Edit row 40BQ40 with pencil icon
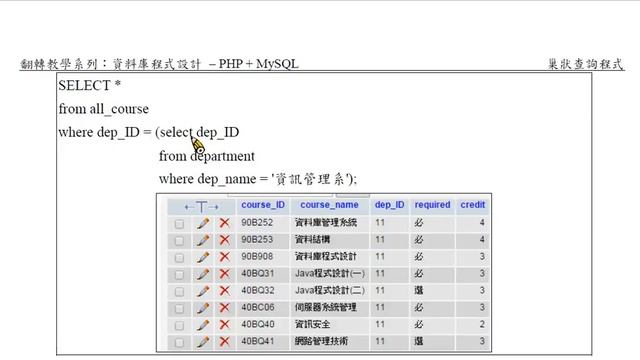The width and height of the screenshot is (640, 360). pos(203,325)
